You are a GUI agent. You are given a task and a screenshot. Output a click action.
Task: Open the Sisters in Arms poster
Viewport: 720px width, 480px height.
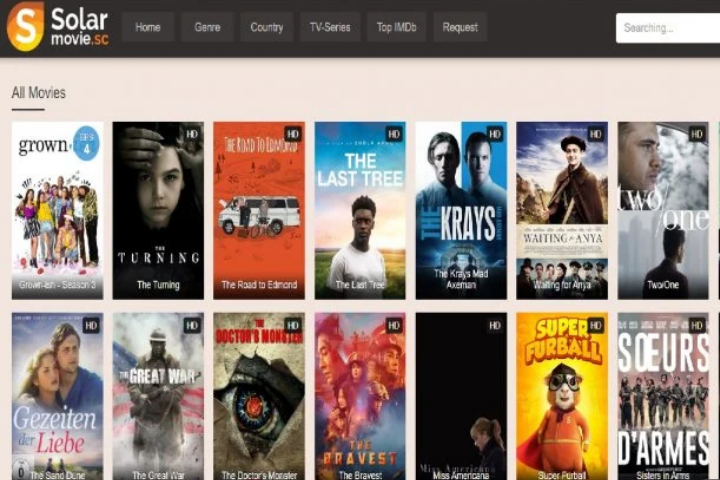tap(663, 396)
